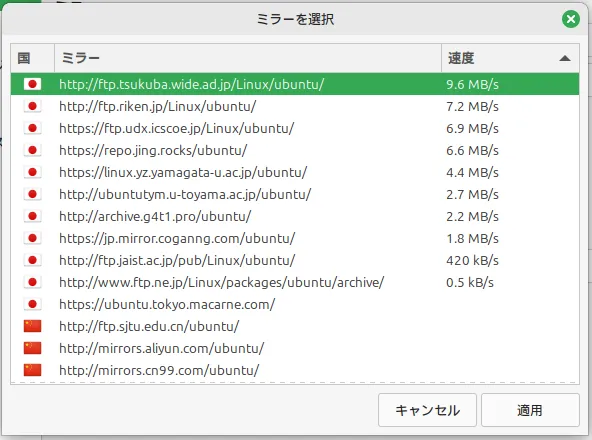
Task: Toggle sort order with the 速度 arrow
Action: [x=565, y=58]
